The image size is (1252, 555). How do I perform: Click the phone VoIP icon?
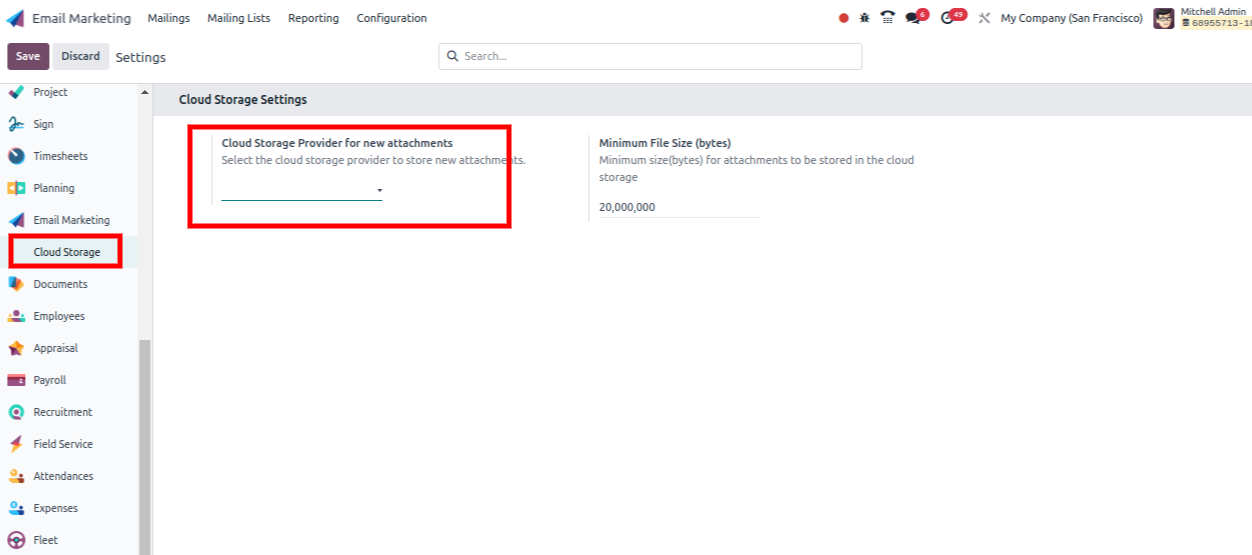coord(887,18)
